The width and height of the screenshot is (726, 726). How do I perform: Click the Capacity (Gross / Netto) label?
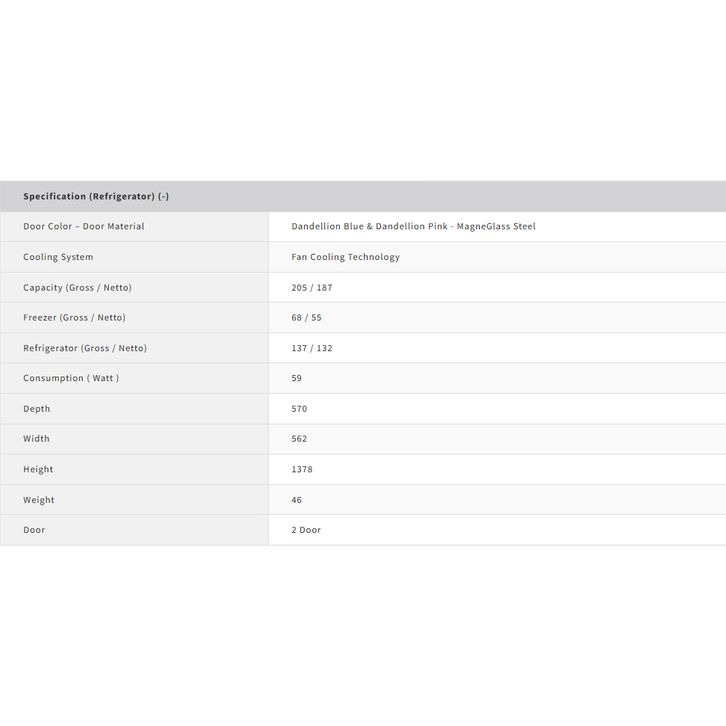point(77,288)
